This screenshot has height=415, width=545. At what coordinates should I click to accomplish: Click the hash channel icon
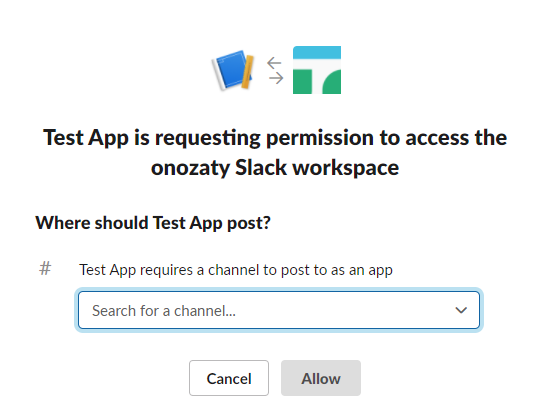click(45, 269)
